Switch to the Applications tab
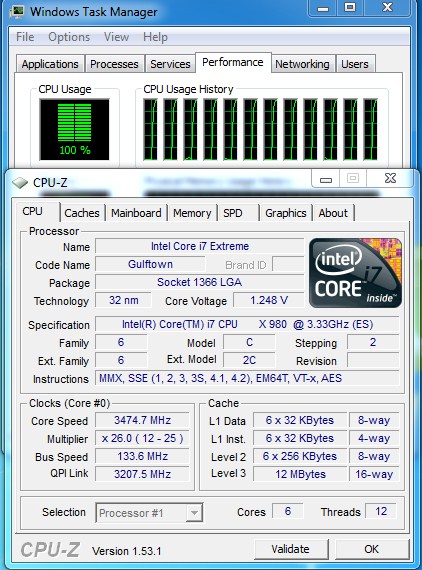Viewport: 422px width, 570px height. [x=50, y=64]
